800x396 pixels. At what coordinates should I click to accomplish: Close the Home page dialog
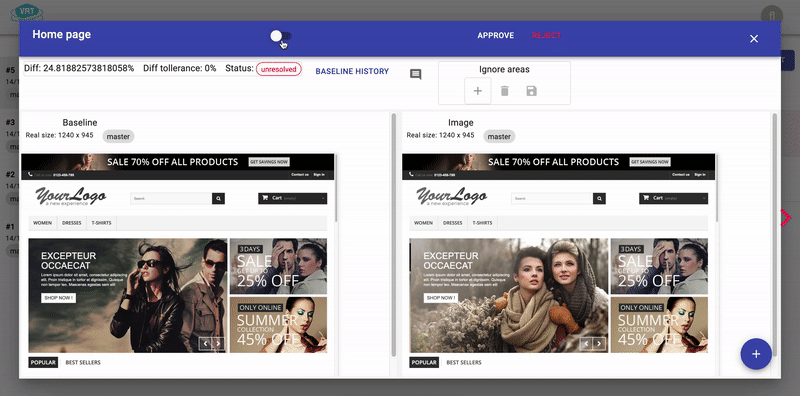[x=754, y=39]
